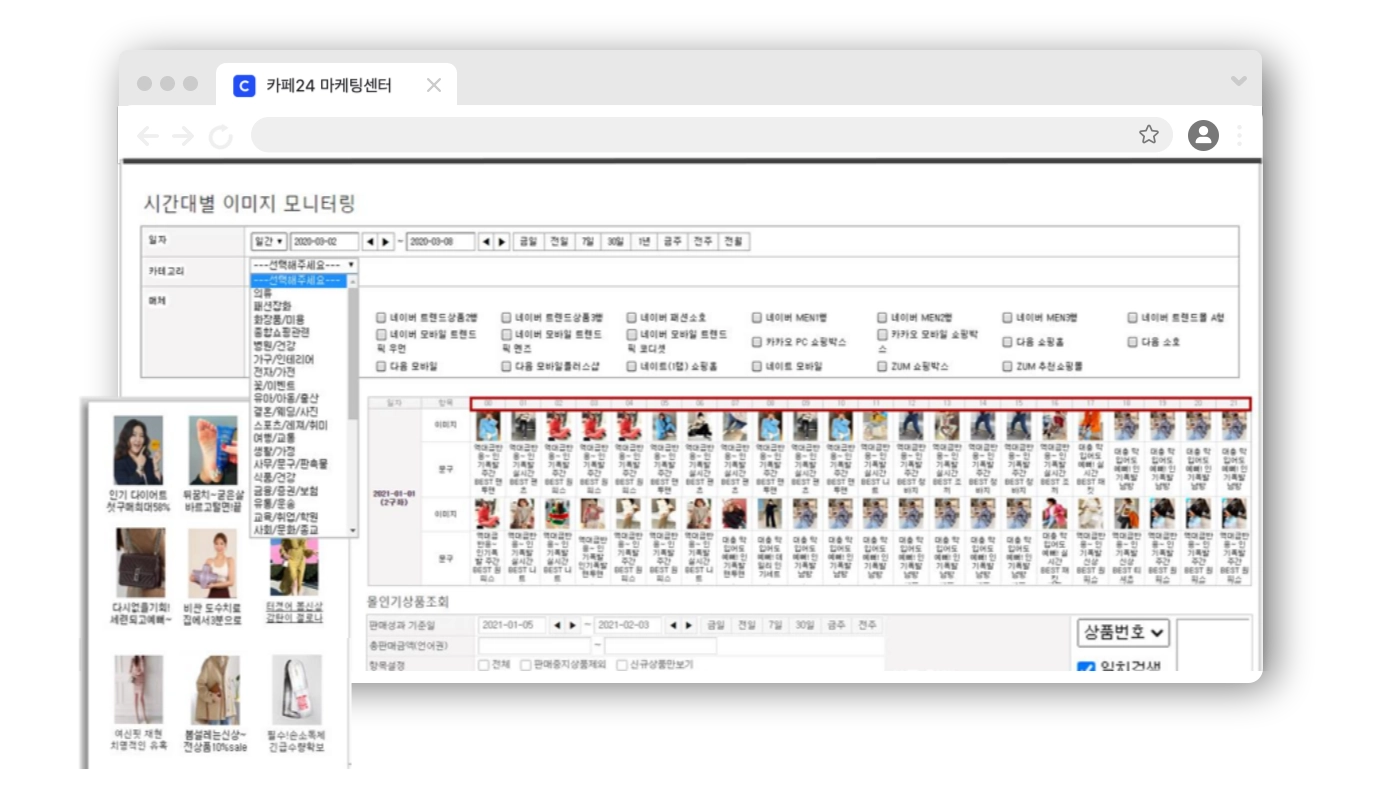The height and width of the screenshot is (800, 1400).
Task: Check the ZUM 추천쇼핑몰 checkbox
Action: click(x=1007, y=367)
